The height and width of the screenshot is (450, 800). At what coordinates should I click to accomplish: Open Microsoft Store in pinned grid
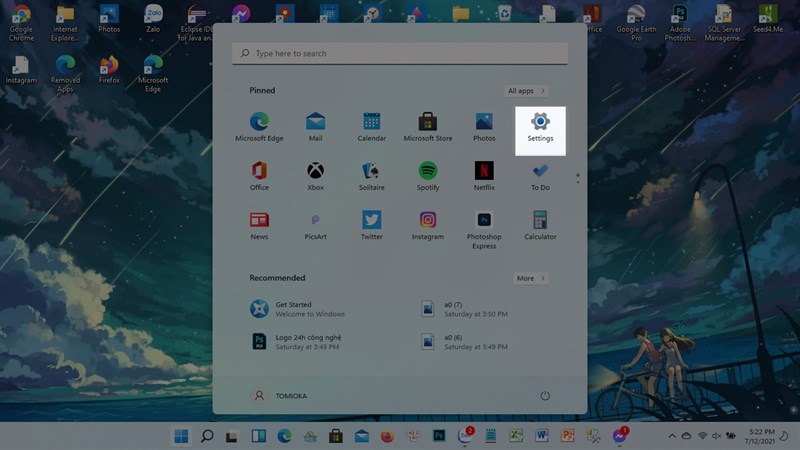(428, 127)
